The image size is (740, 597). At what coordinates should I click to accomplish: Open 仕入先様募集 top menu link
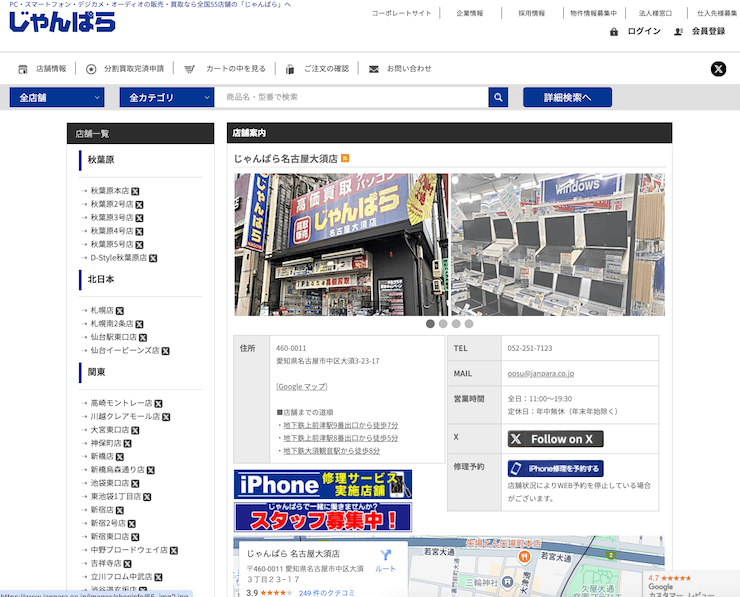click(717, 13)
